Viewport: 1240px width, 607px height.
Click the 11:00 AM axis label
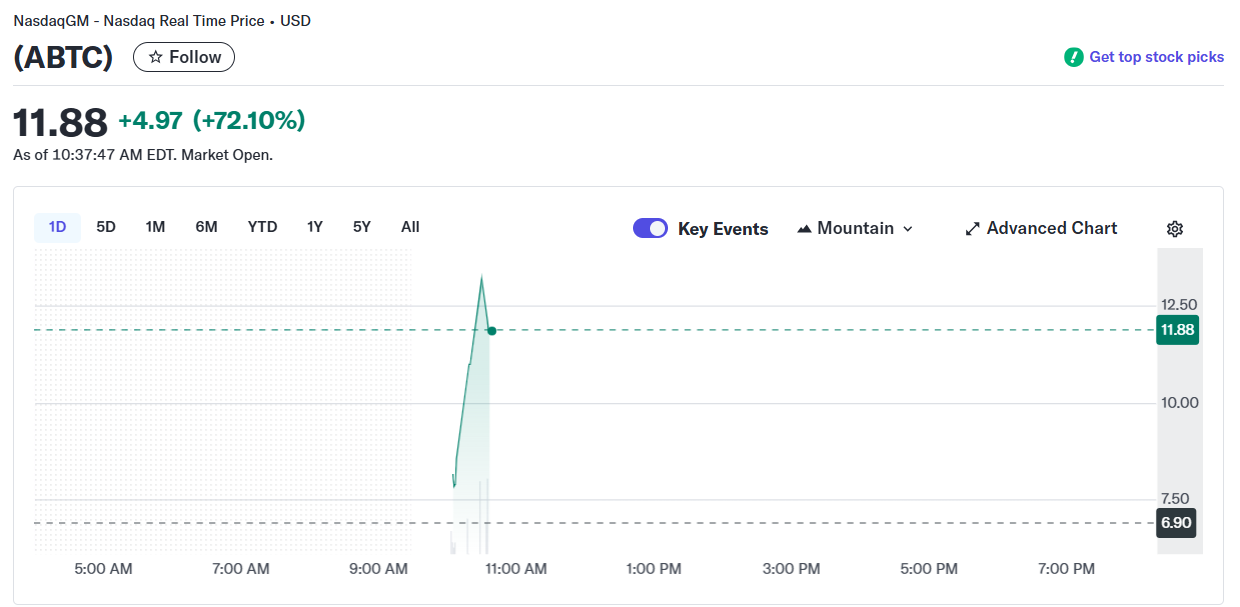click(516, 569)
